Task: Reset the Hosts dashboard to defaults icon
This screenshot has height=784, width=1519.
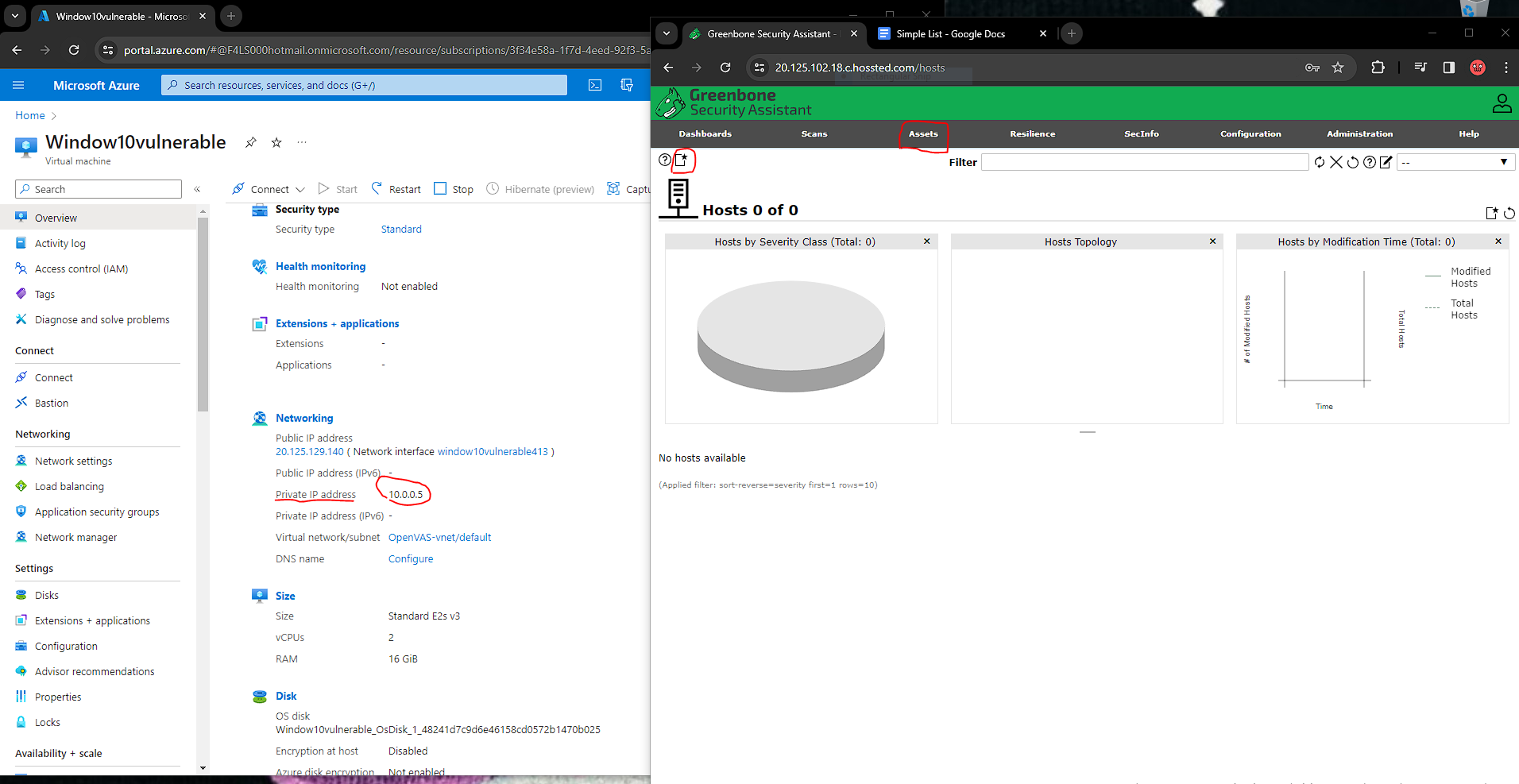Action: 1509,213
